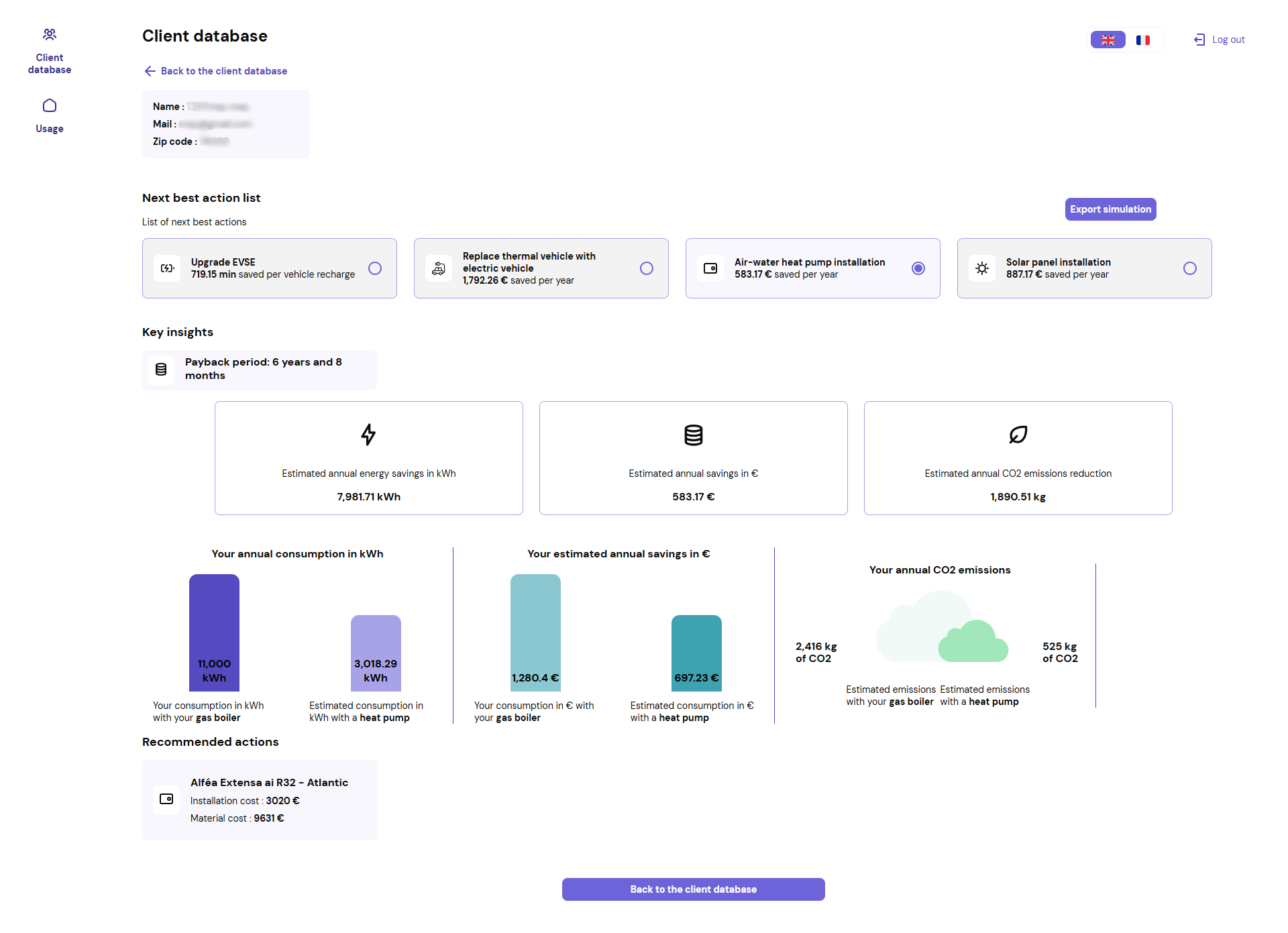Click the green CO2 cloud graphic
This screenshot has height=933, width=1288.
(973, 641)
